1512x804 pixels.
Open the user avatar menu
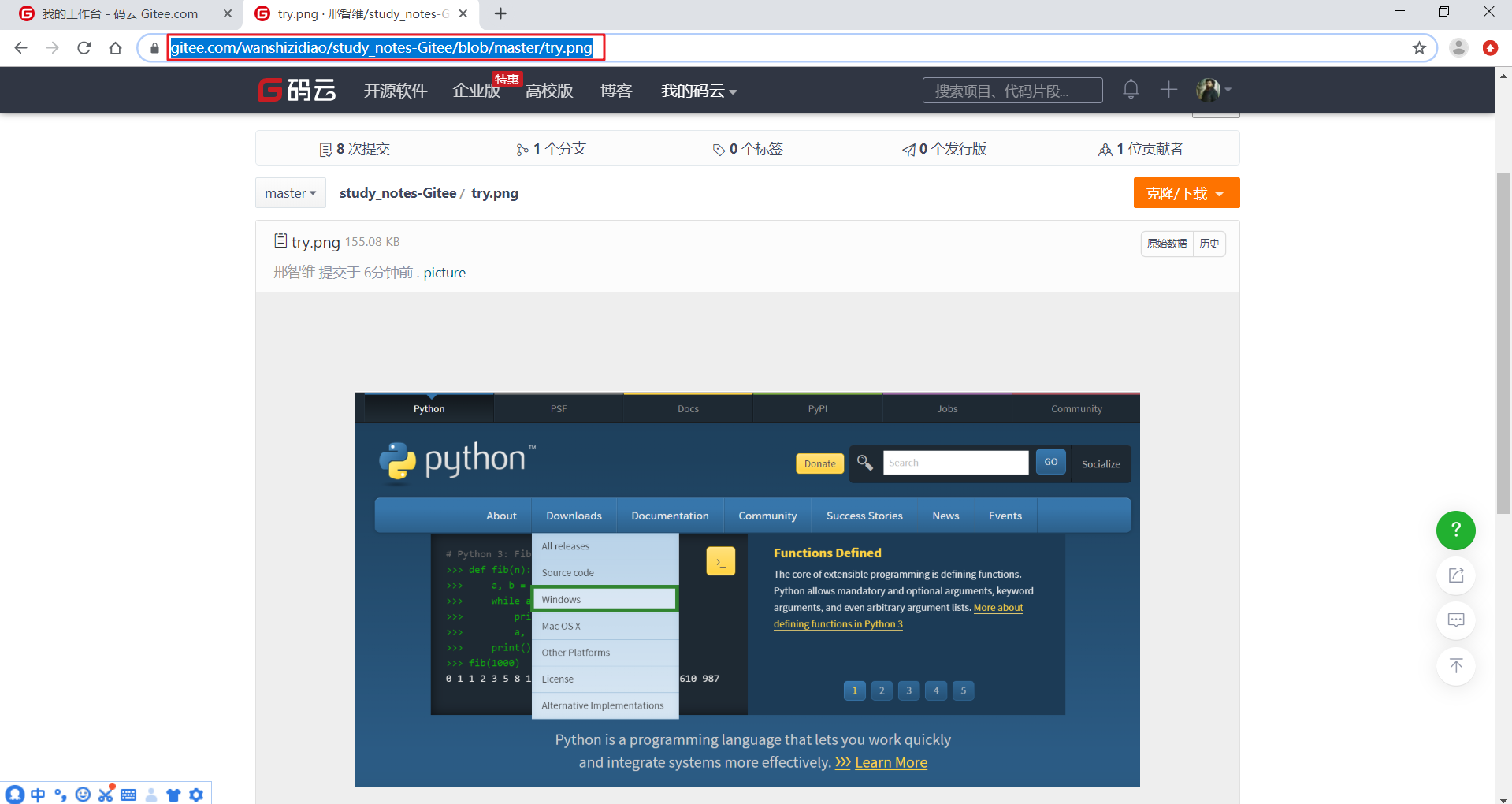(x=1213, y=89)
